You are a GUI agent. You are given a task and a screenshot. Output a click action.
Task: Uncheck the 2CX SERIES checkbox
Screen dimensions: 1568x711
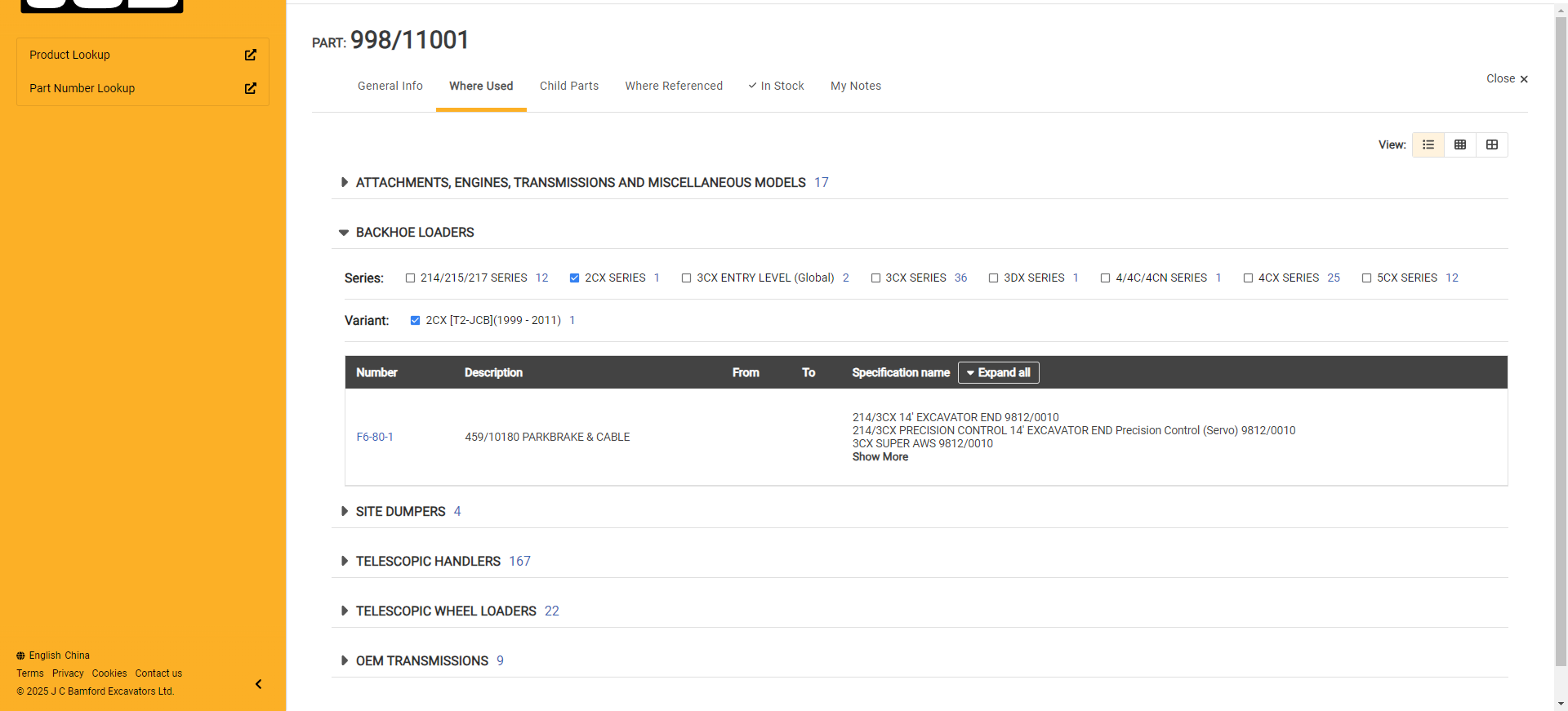574,278
